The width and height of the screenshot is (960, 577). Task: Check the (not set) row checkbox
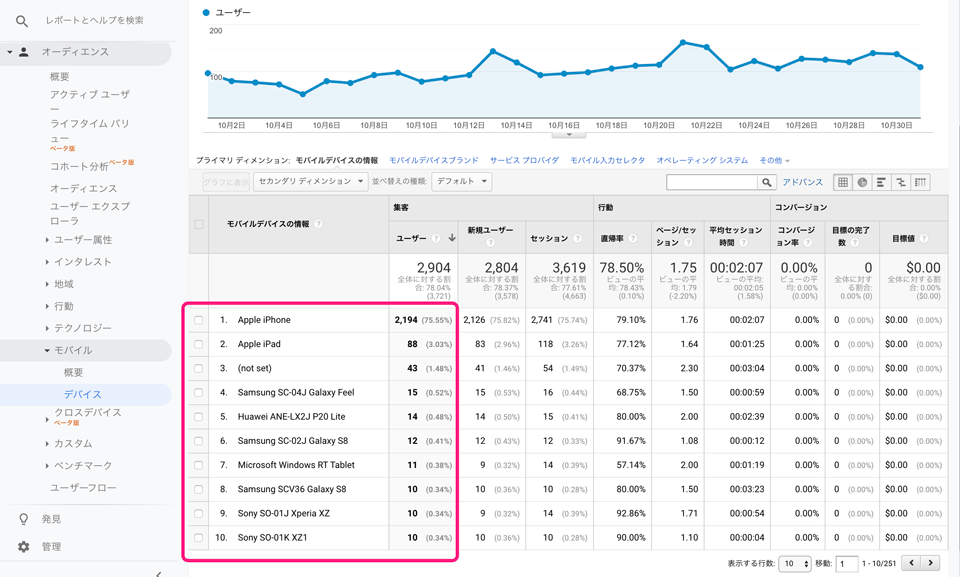(198, 368)
